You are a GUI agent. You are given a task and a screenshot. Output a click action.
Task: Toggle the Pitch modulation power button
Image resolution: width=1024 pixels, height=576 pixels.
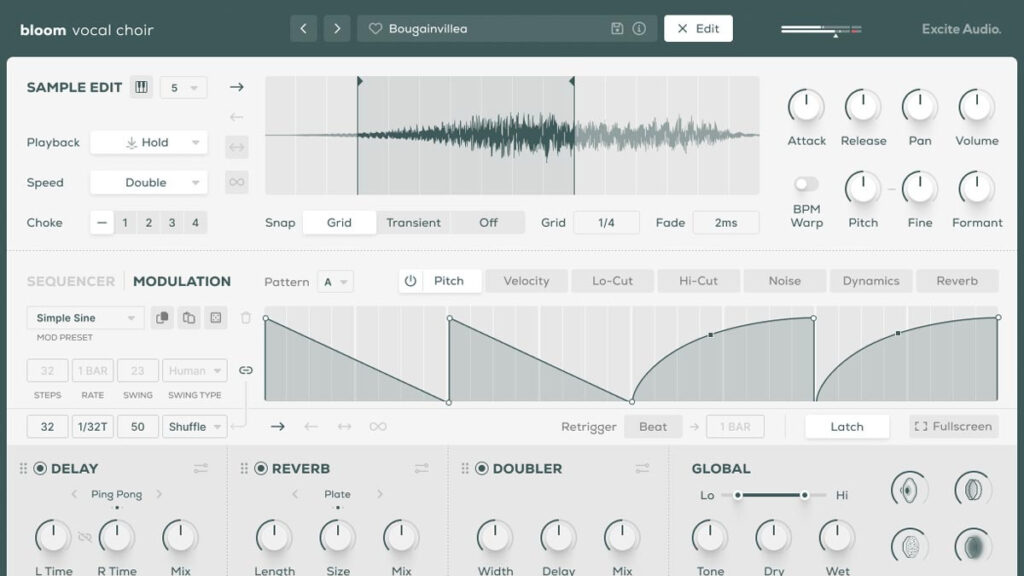410,281
